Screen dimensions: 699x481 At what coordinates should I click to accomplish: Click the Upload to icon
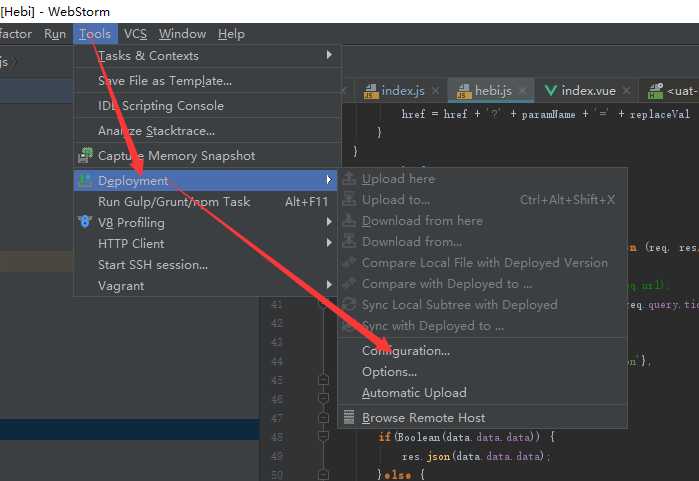click(349, 199)
